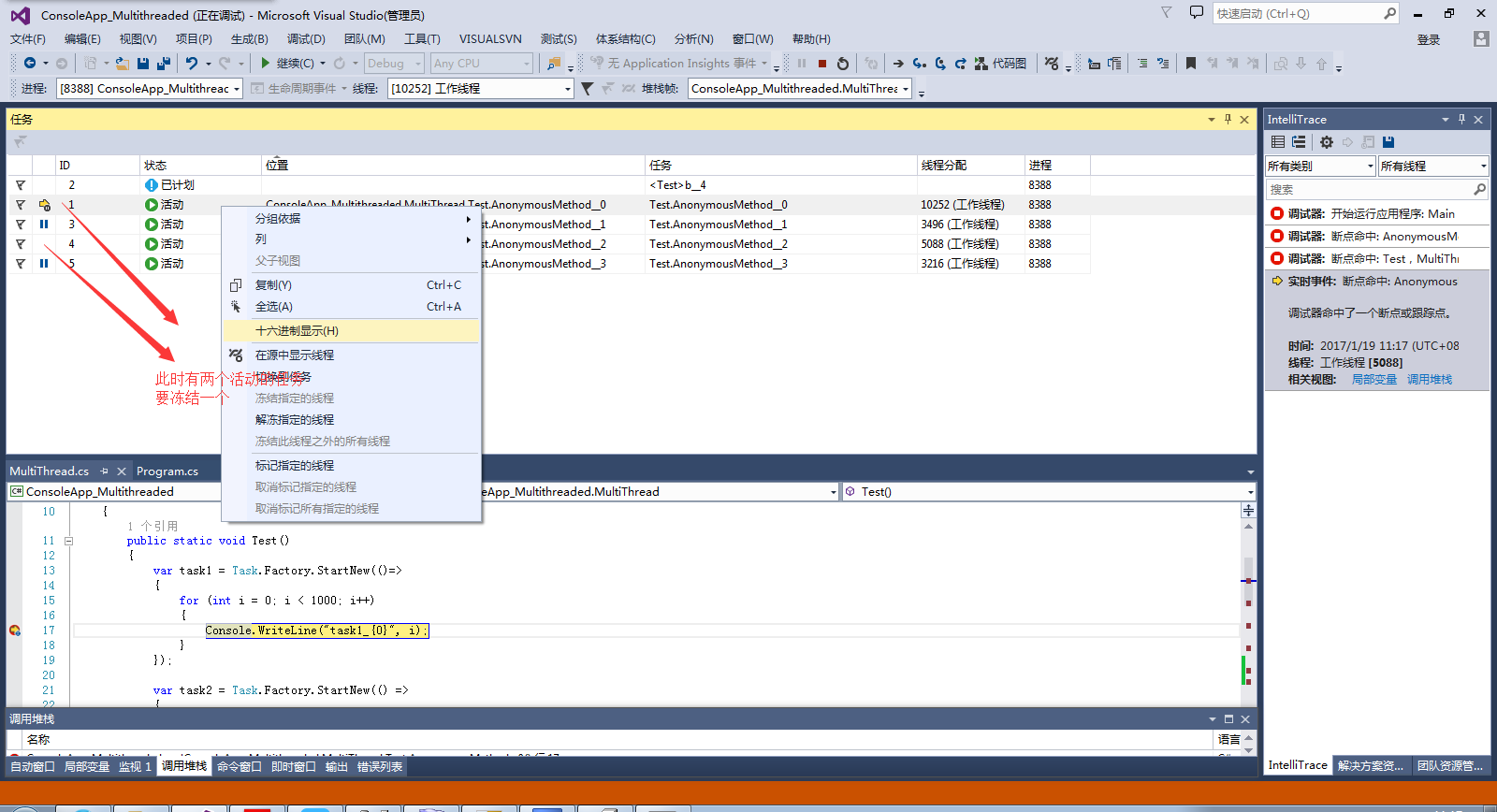The height and width of the screenshot is (812, 1497).
Task: Toggle flag on task row ID 5
Action: coord(21,264)
